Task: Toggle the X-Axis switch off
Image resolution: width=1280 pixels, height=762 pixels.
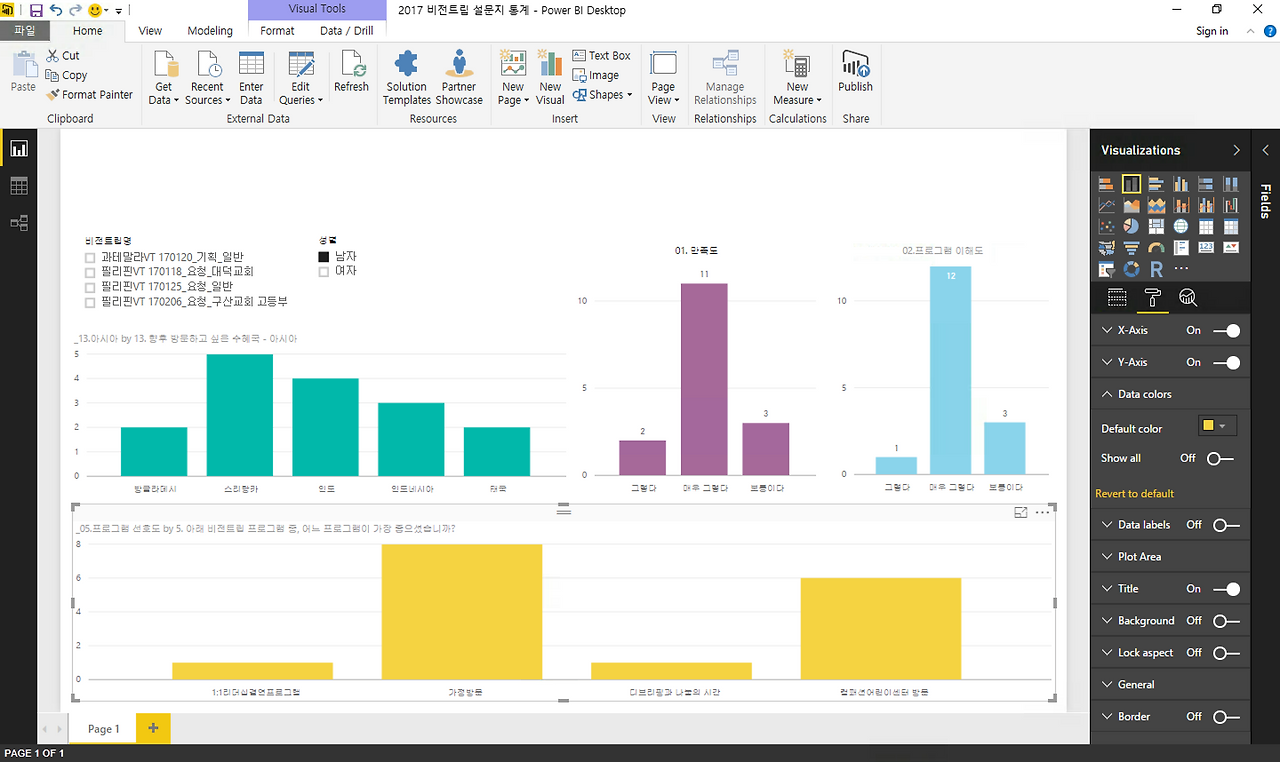Action: pos(1226,330)
